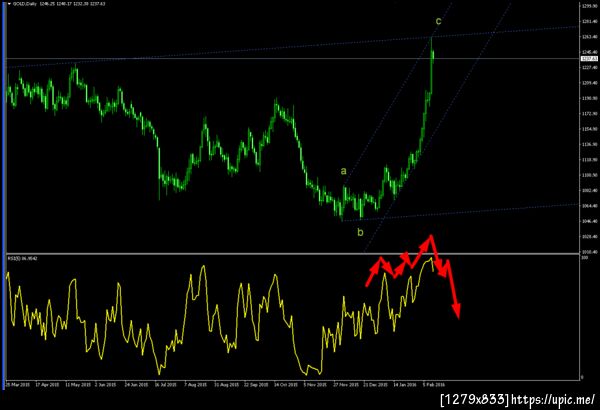Click the 1064.40 price scale value
Viewport: 600px width, 410px height.
pyautogui.click(x=590, y=206)
